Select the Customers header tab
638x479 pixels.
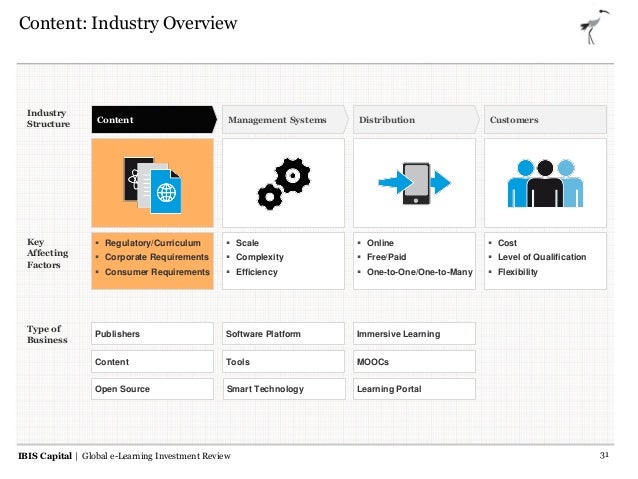pos(545,120)
